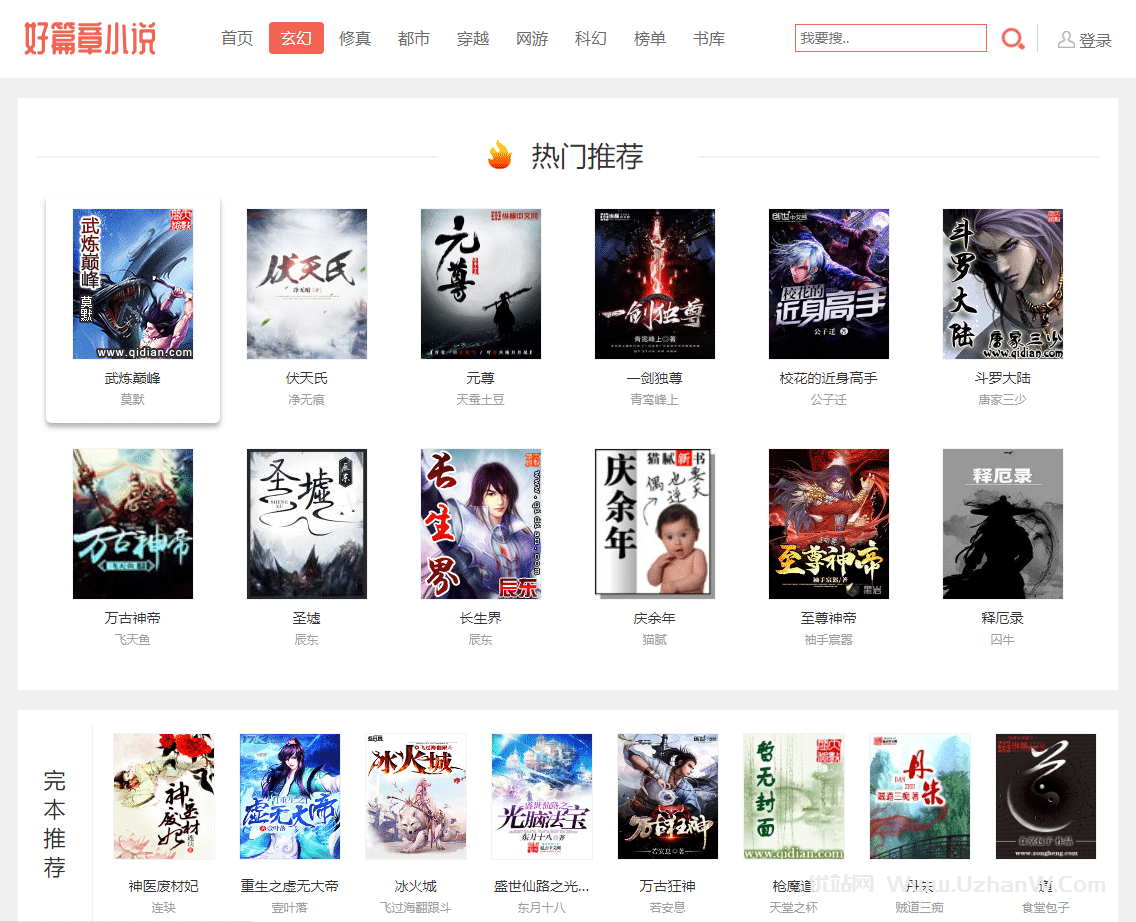Open the 释厄录 book cover

click(1002, 524)
